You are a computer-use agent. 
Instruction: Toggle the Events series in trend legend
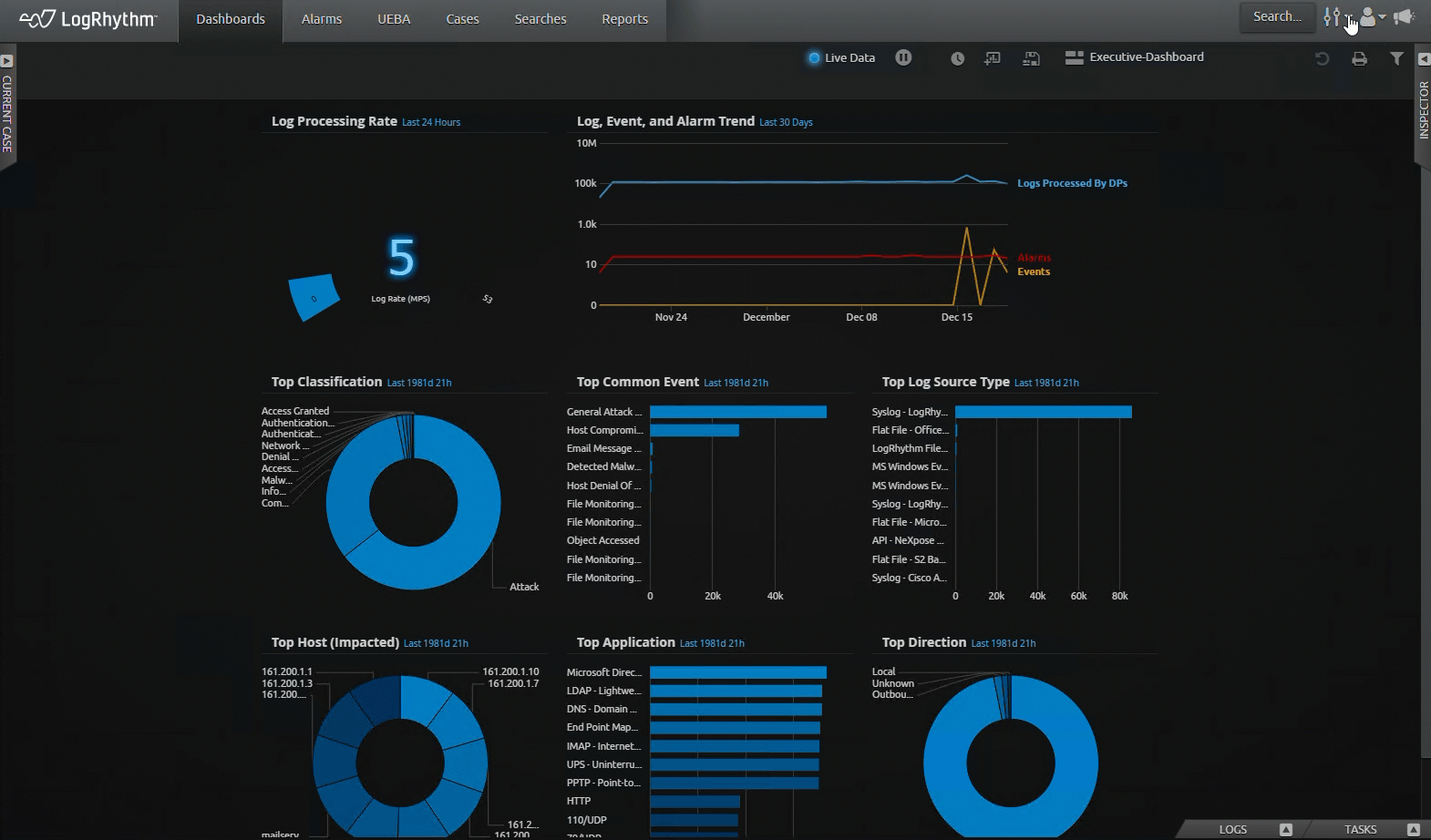(1034, 271)
